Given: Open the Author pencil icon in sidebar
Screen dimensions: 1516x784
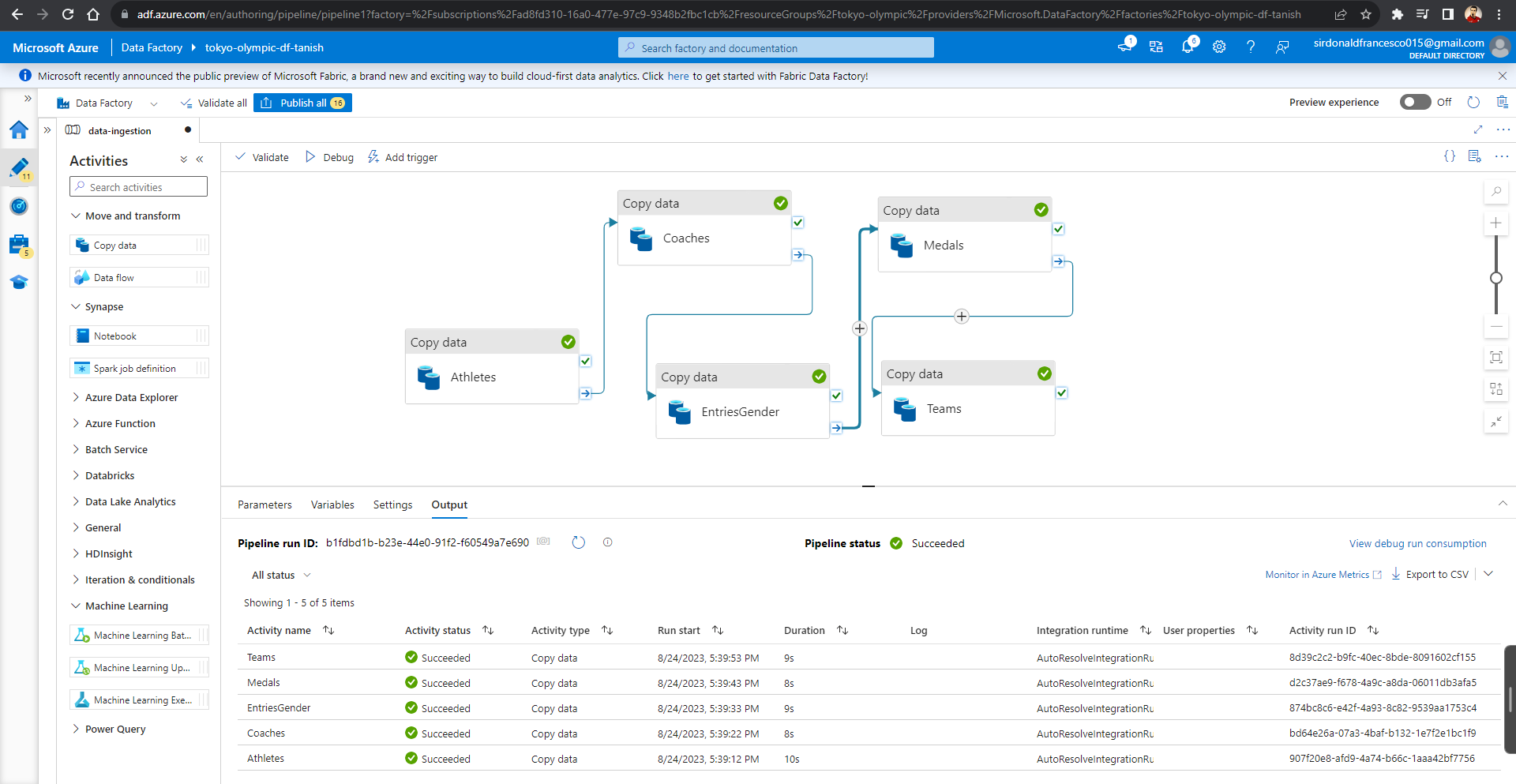Looking at the screenshot, I should 19,167.
